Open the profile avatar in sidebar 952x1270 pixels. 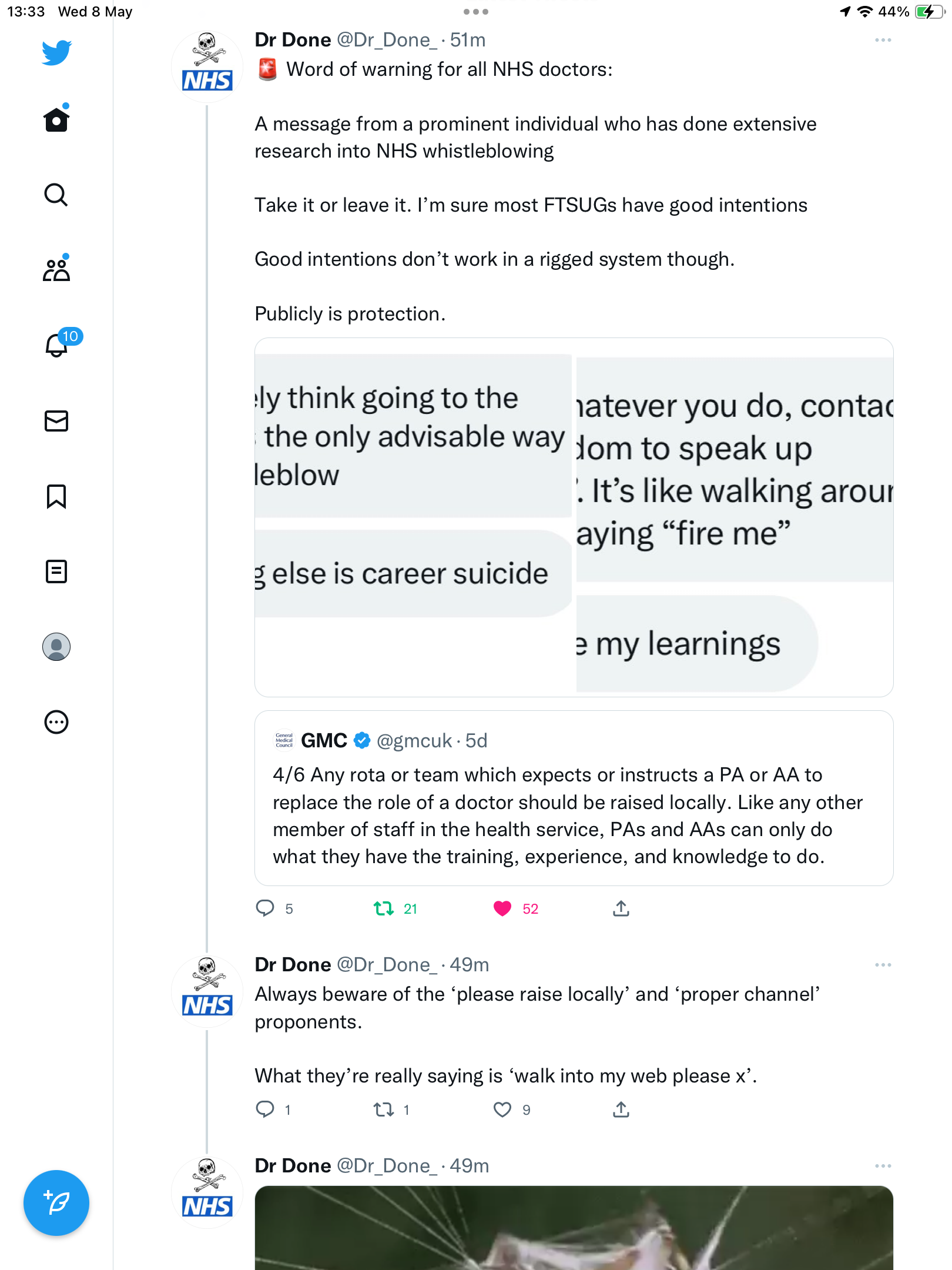(x=56, y=647)
